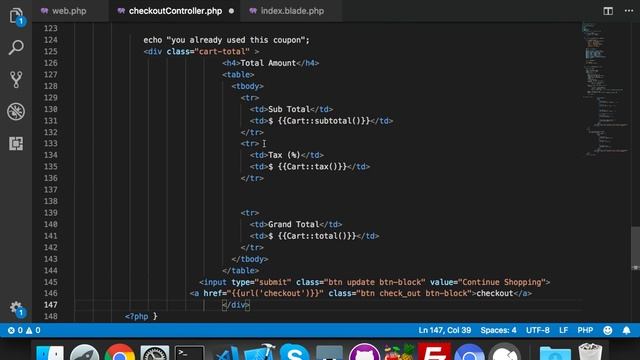Switch to the index.blade.php tab

click(x=291, y=11)
